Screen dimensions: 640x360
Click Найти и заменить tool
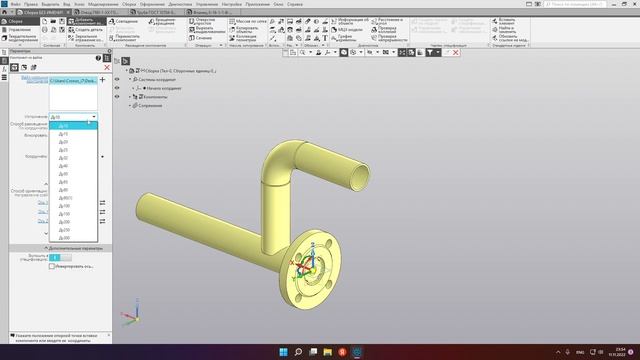tap(504, 30)
